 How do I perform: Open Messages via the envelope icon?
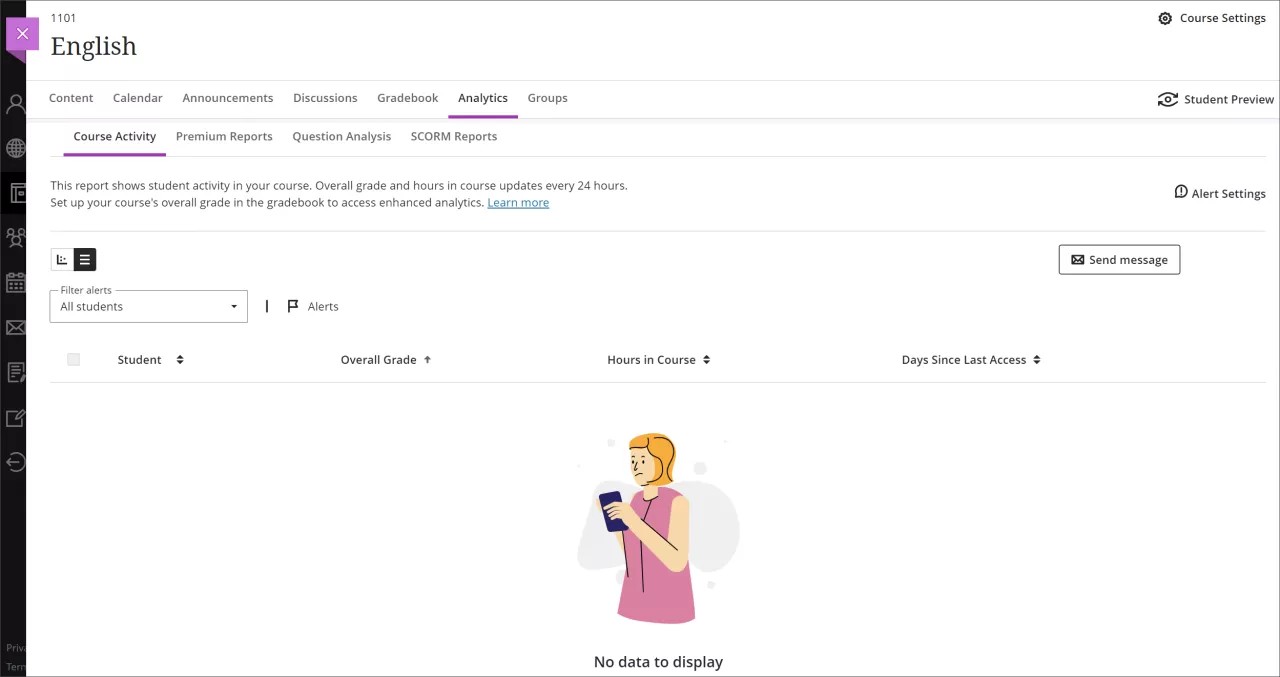pyautogui.click(x=15, y=327)
